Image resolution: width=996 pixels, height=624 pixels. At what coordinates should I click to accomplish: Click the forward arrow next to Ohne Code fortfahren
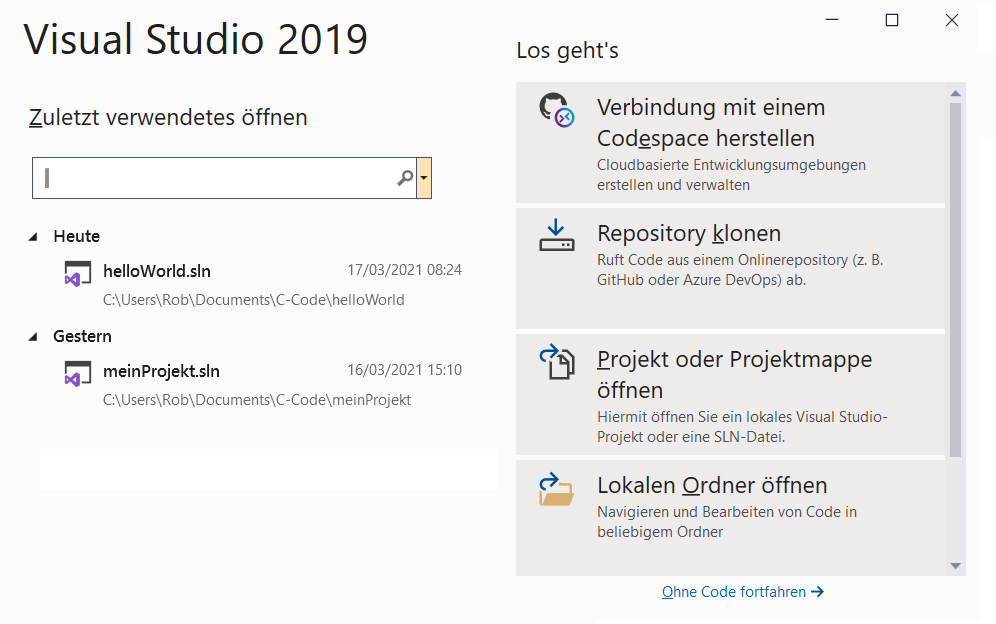point(819,591)
